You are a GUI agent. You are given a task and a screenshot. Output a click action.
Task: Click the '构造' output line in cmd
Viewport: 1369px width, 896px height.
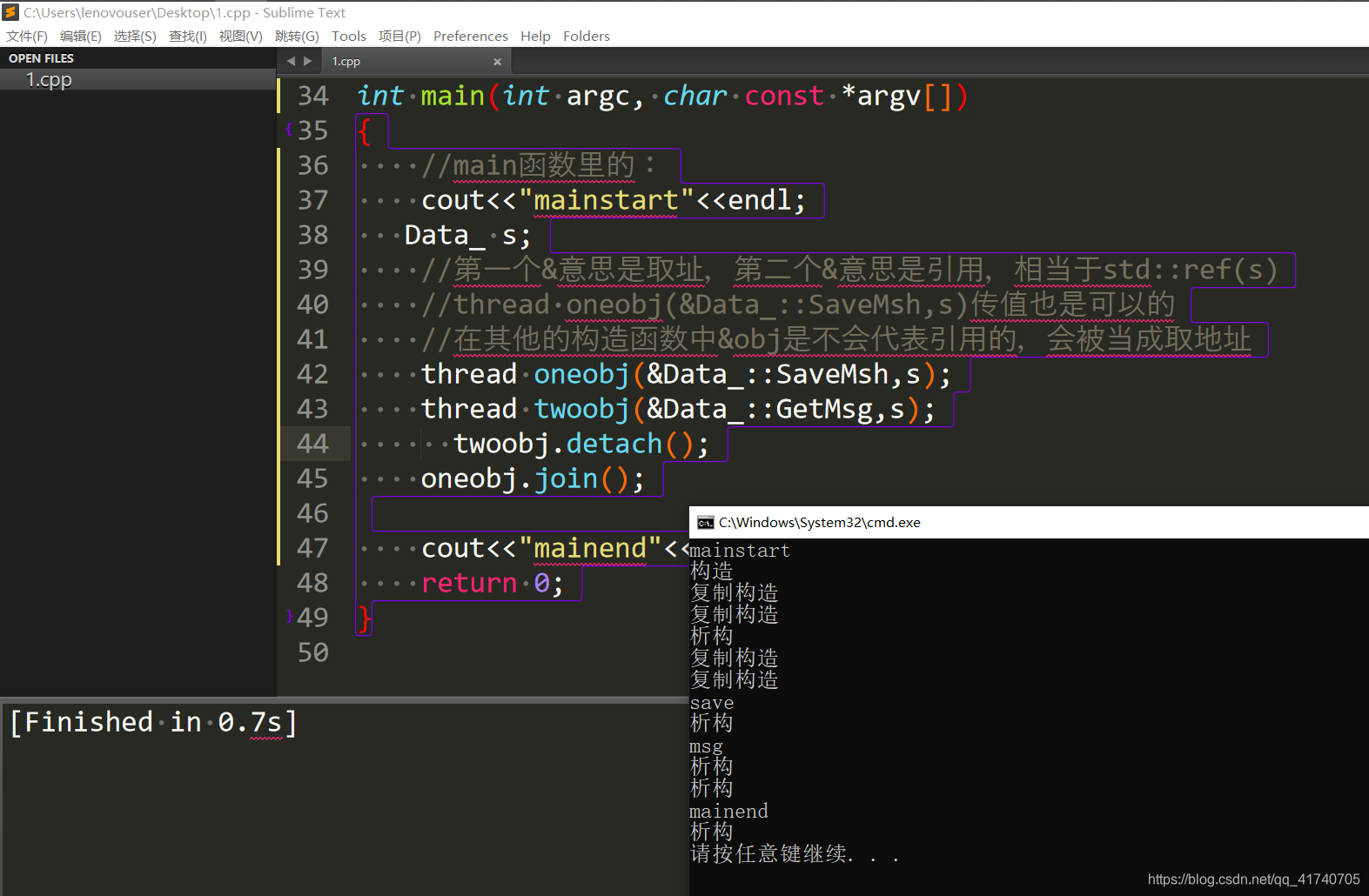click(712, 572)
